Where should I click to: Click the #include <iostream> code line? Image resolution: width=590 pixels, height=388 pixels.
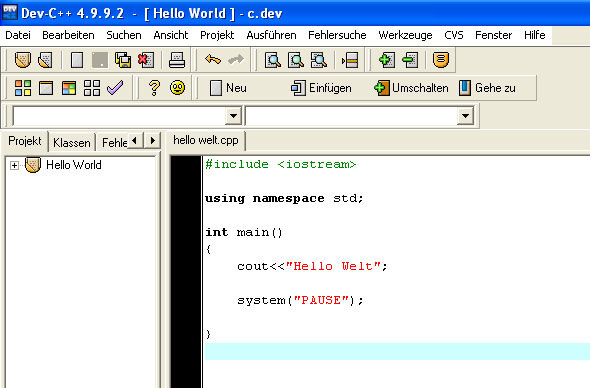280,164
